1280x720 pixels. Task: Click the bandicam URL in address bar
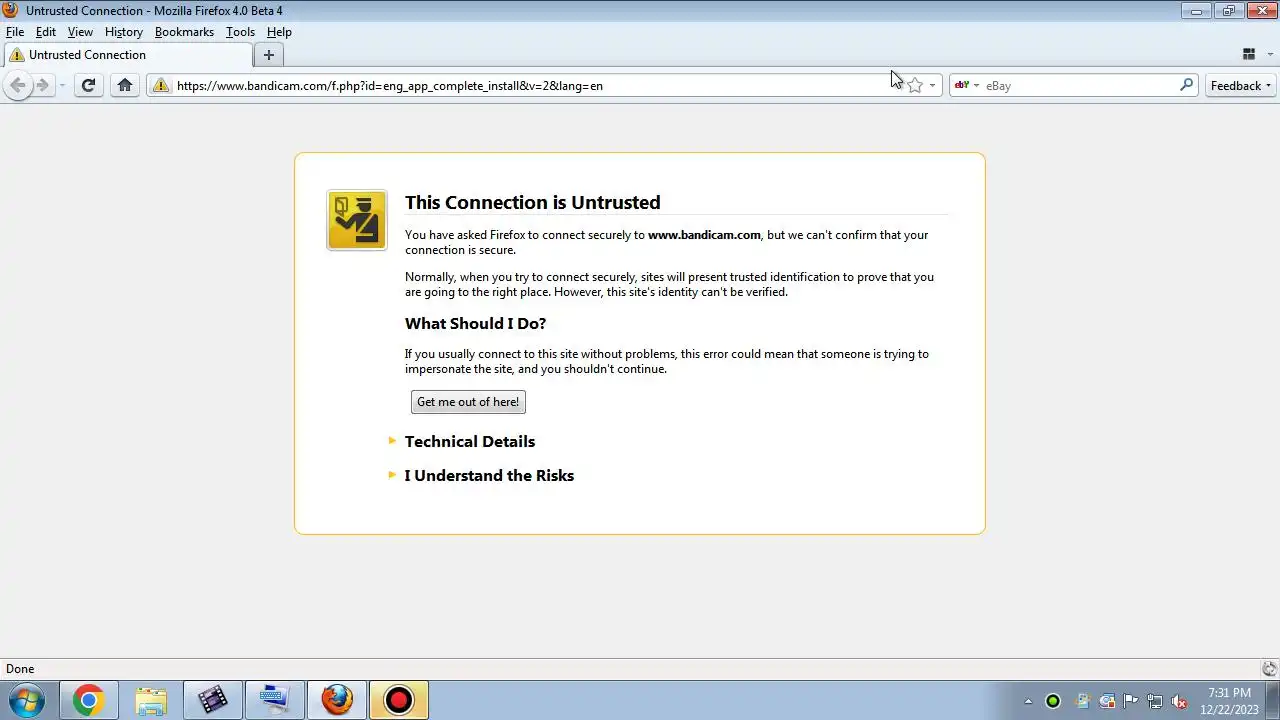390,86
